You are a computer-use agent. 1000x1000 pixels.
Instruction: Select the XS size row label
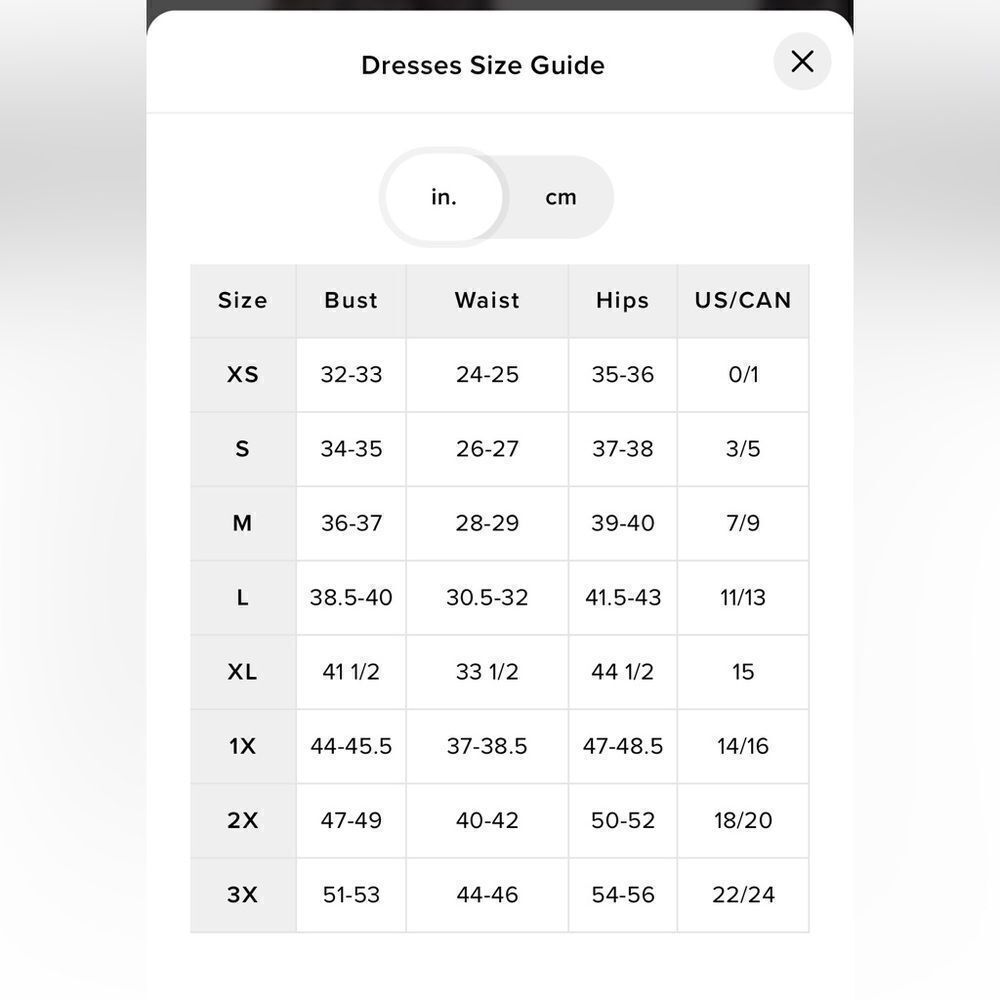243,375
